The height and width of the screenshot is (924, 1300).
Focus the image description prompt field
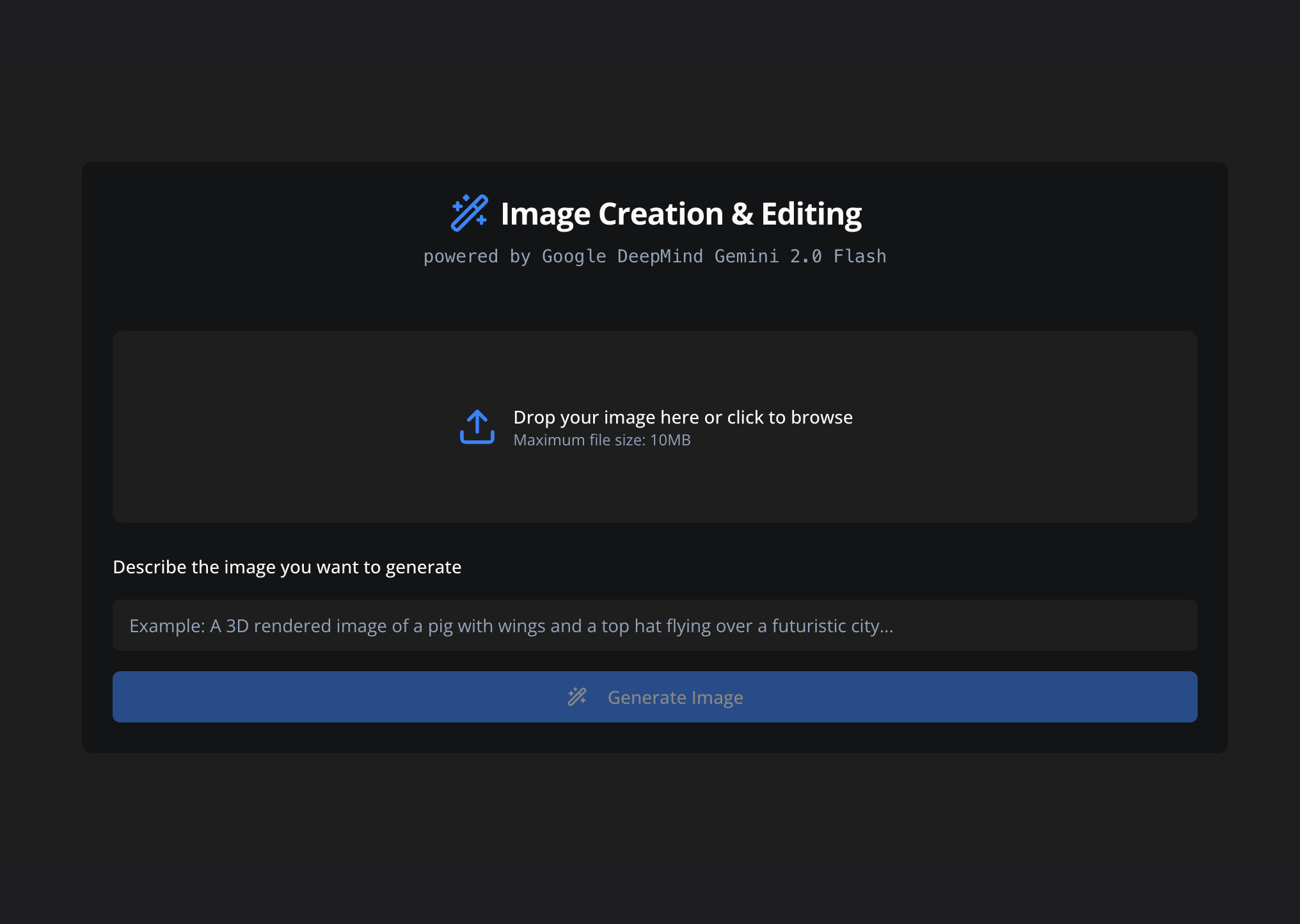(x=655, y=625)
